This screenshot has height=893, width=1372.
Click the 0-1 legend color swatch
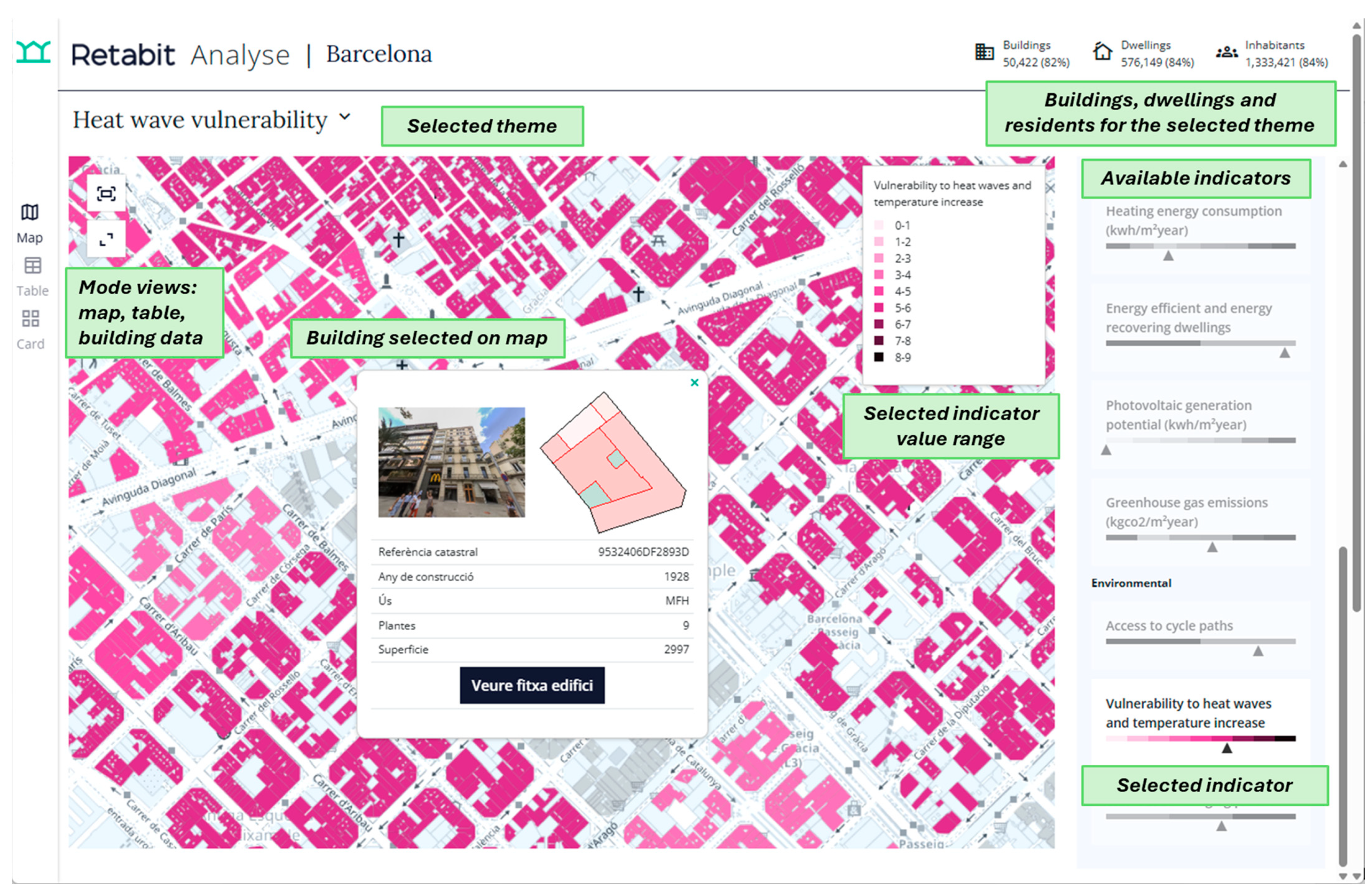pos(879,225)
